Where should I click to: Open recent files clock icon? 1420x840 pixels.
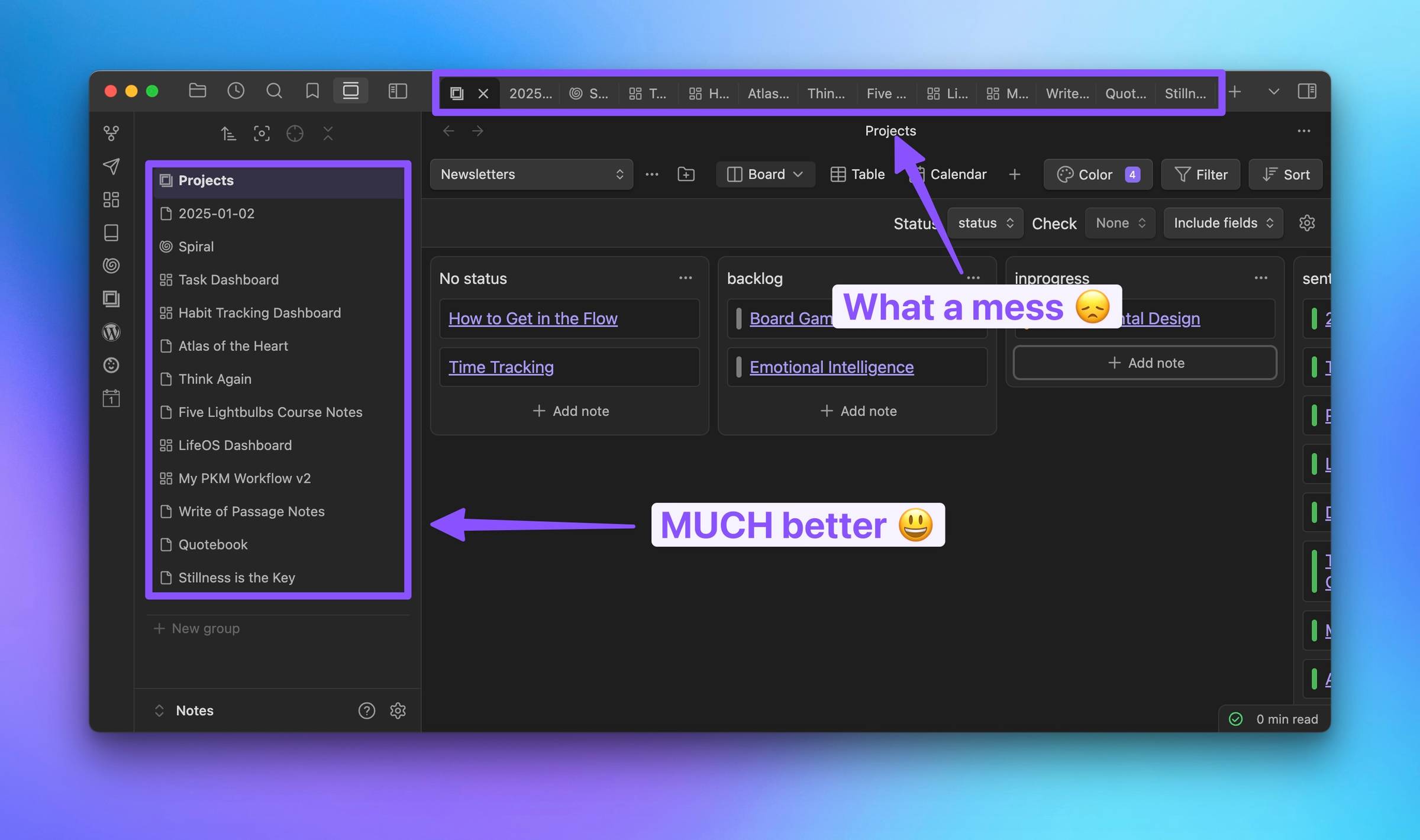(x=235, y=91)
